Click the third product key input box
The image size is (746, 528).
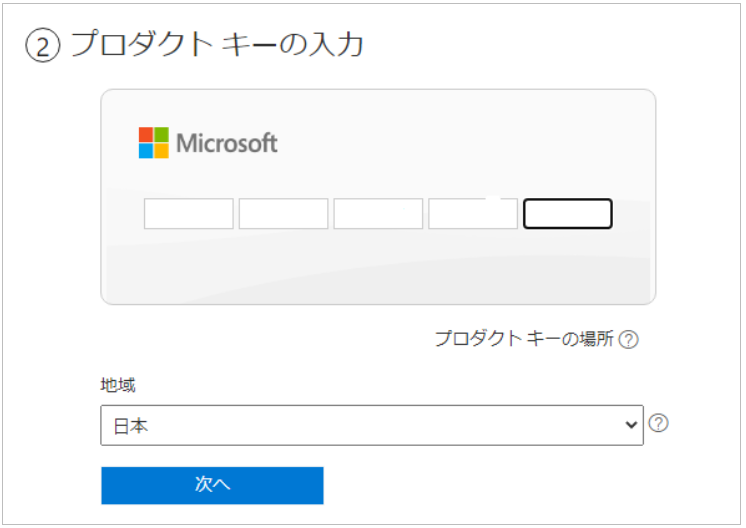coord(378,214)
